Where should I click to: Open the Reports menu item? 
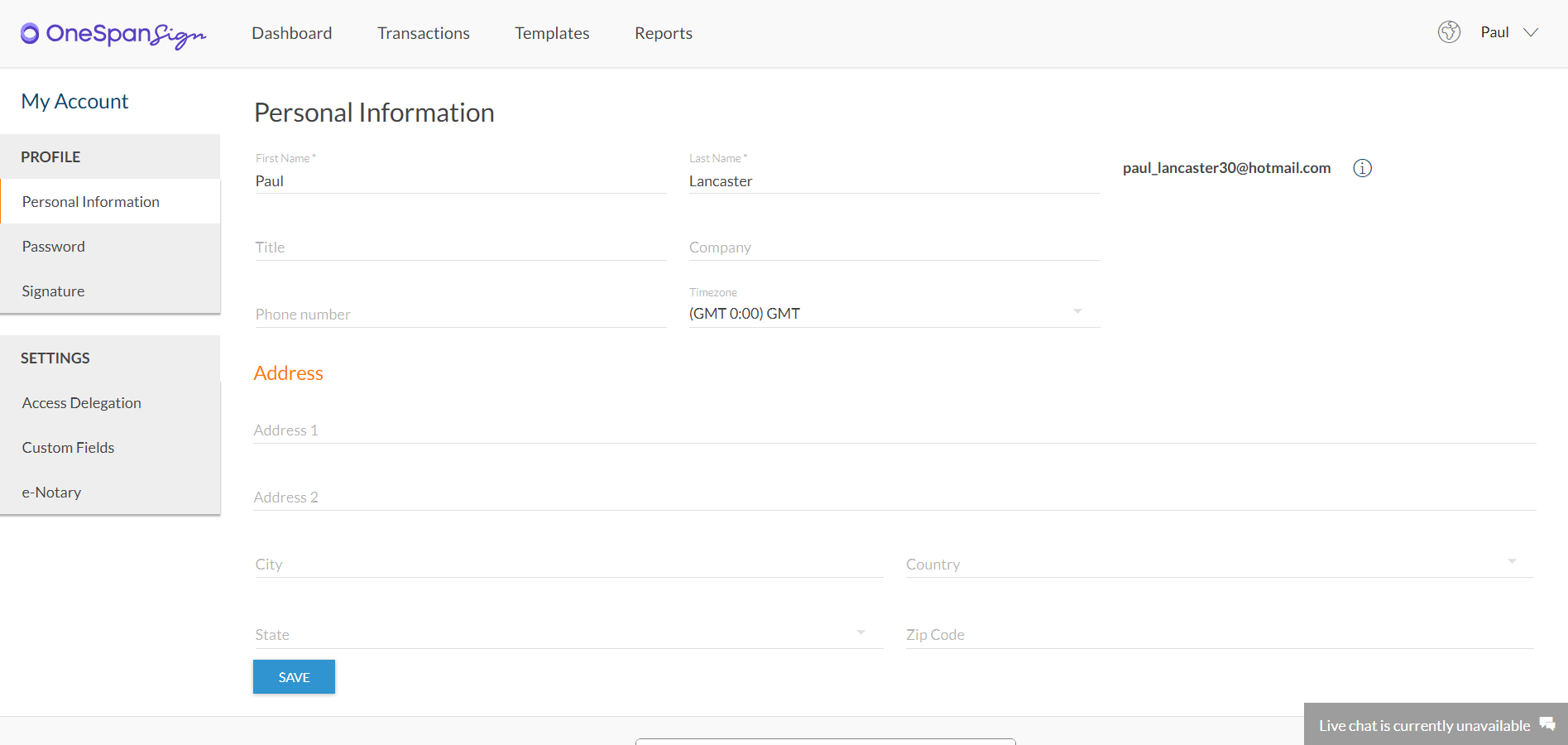click(x=664, y=33)
